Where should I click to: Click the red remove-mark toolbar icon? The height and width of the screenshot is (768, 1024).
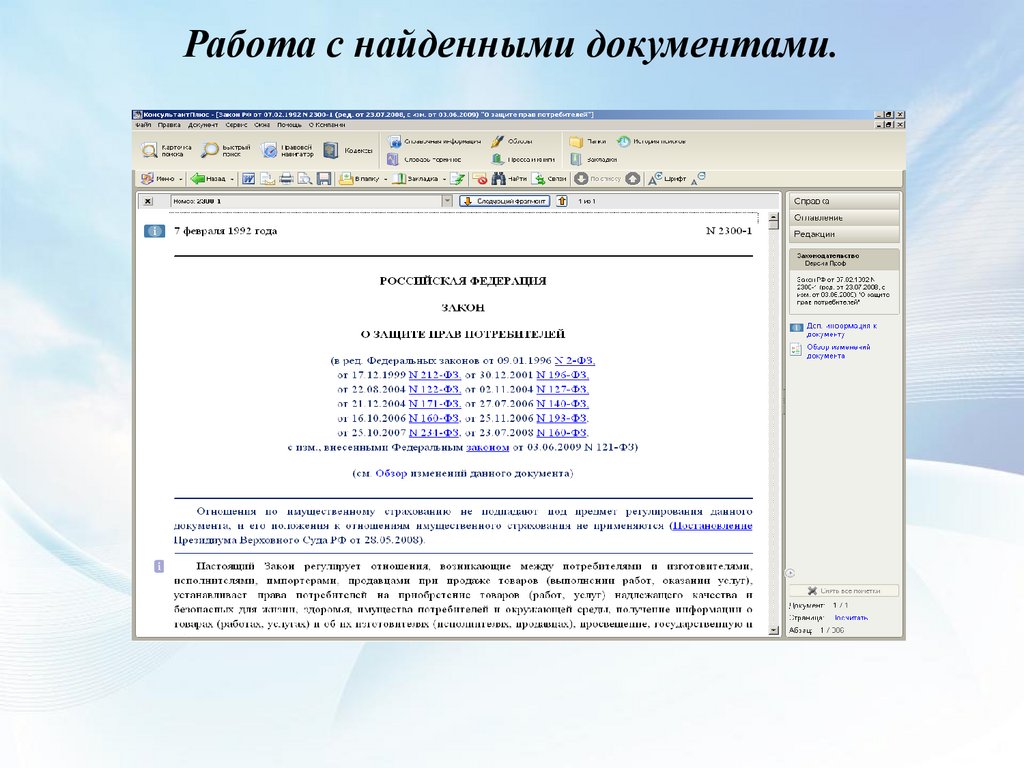click(x=480, y=178)
